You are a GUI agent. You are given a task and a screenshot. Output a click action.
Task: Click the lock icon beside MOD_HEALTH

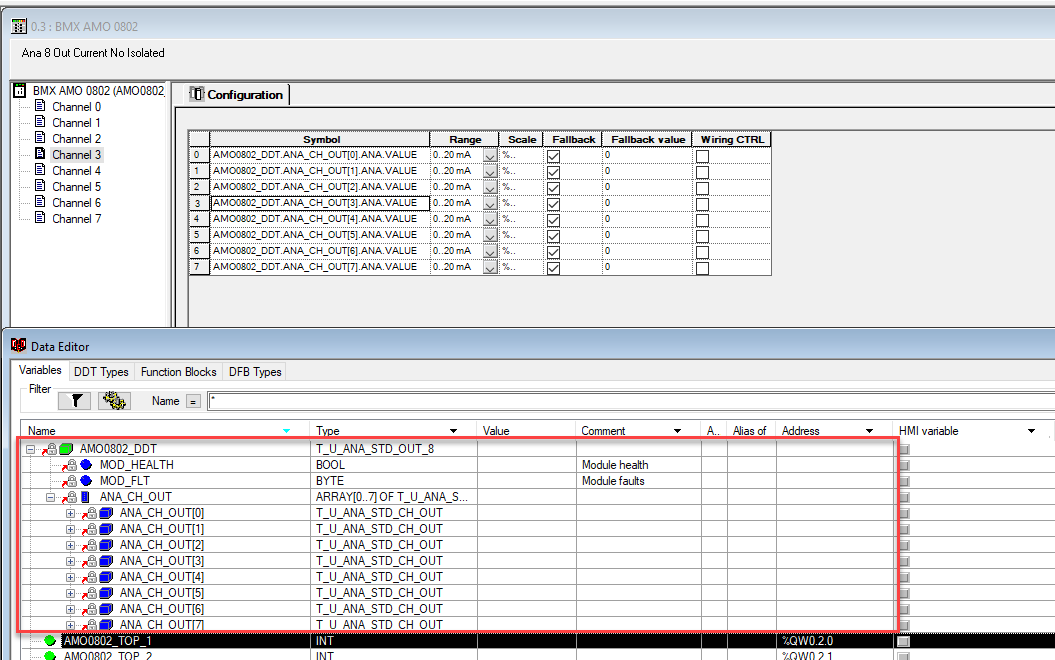[71, 464]
